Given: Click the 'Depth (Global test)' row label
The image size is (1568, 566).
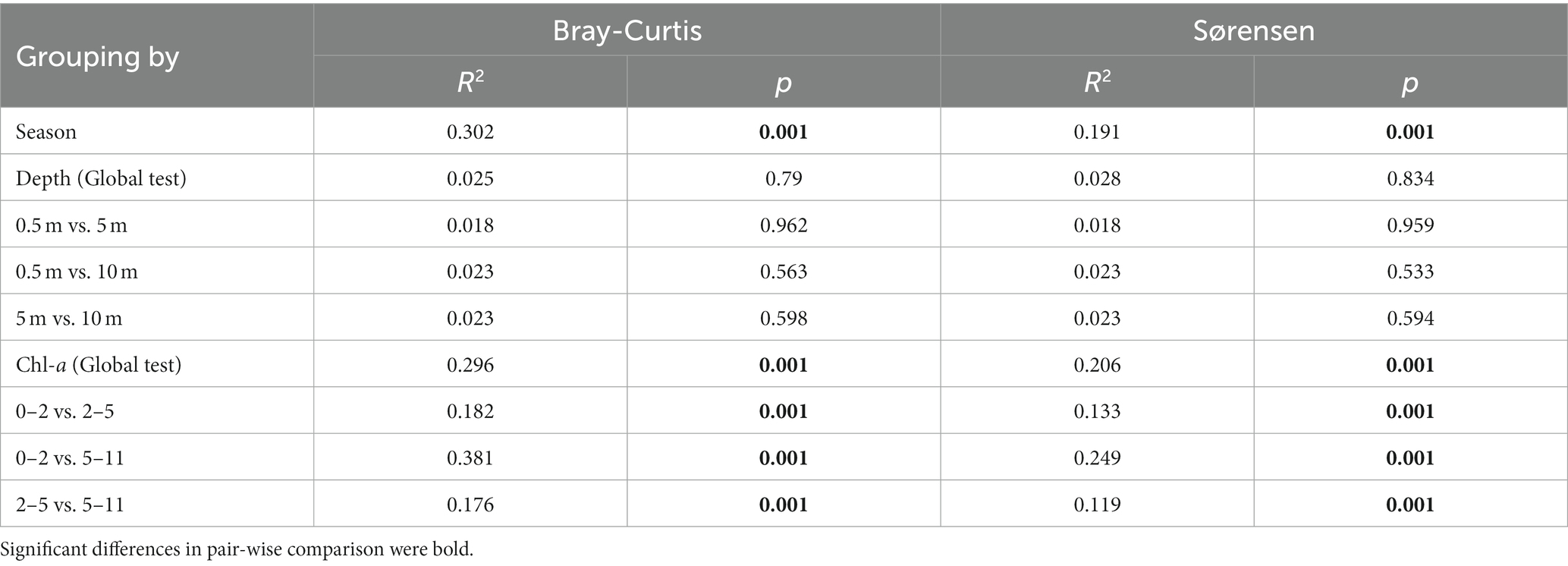Looking at the screenshot, I should 101,178.
